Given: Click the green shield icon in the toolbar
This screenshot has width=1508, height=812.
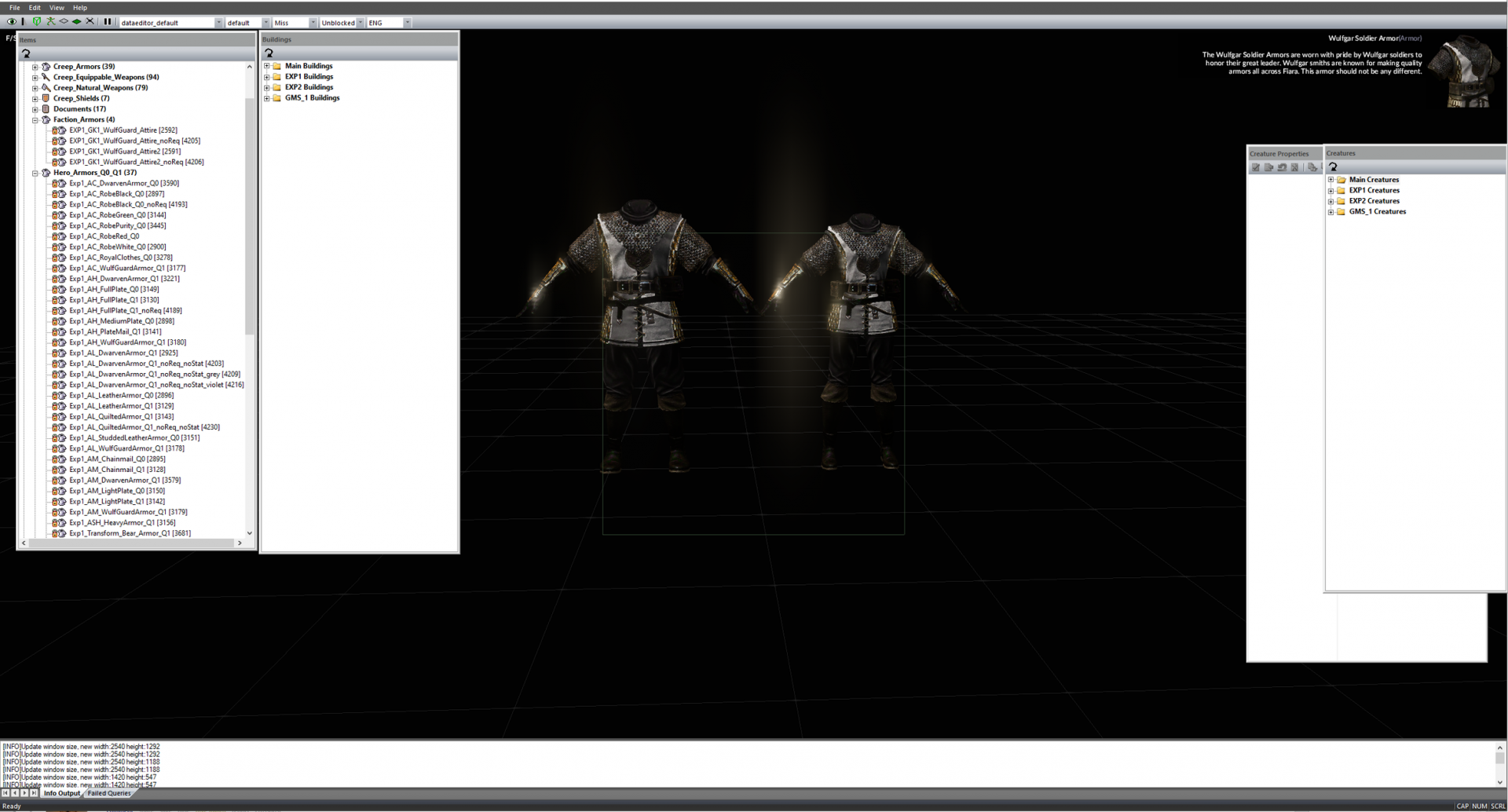Looking at the screenshot, I should pyautogui.click(x=36, y=22).
